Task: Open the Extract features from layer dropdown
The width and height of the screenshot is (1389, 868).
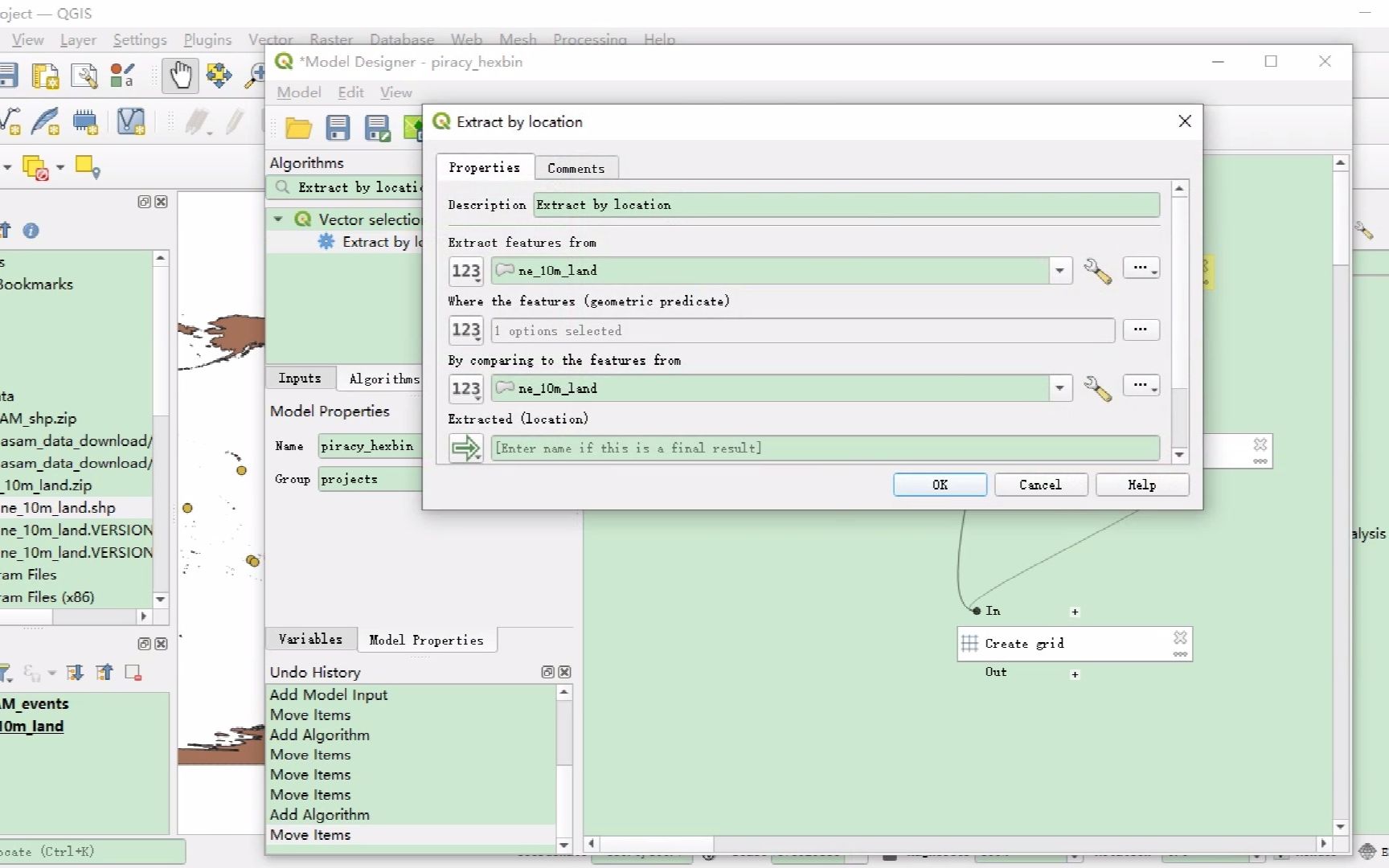Action: [x=1059, y=271]
